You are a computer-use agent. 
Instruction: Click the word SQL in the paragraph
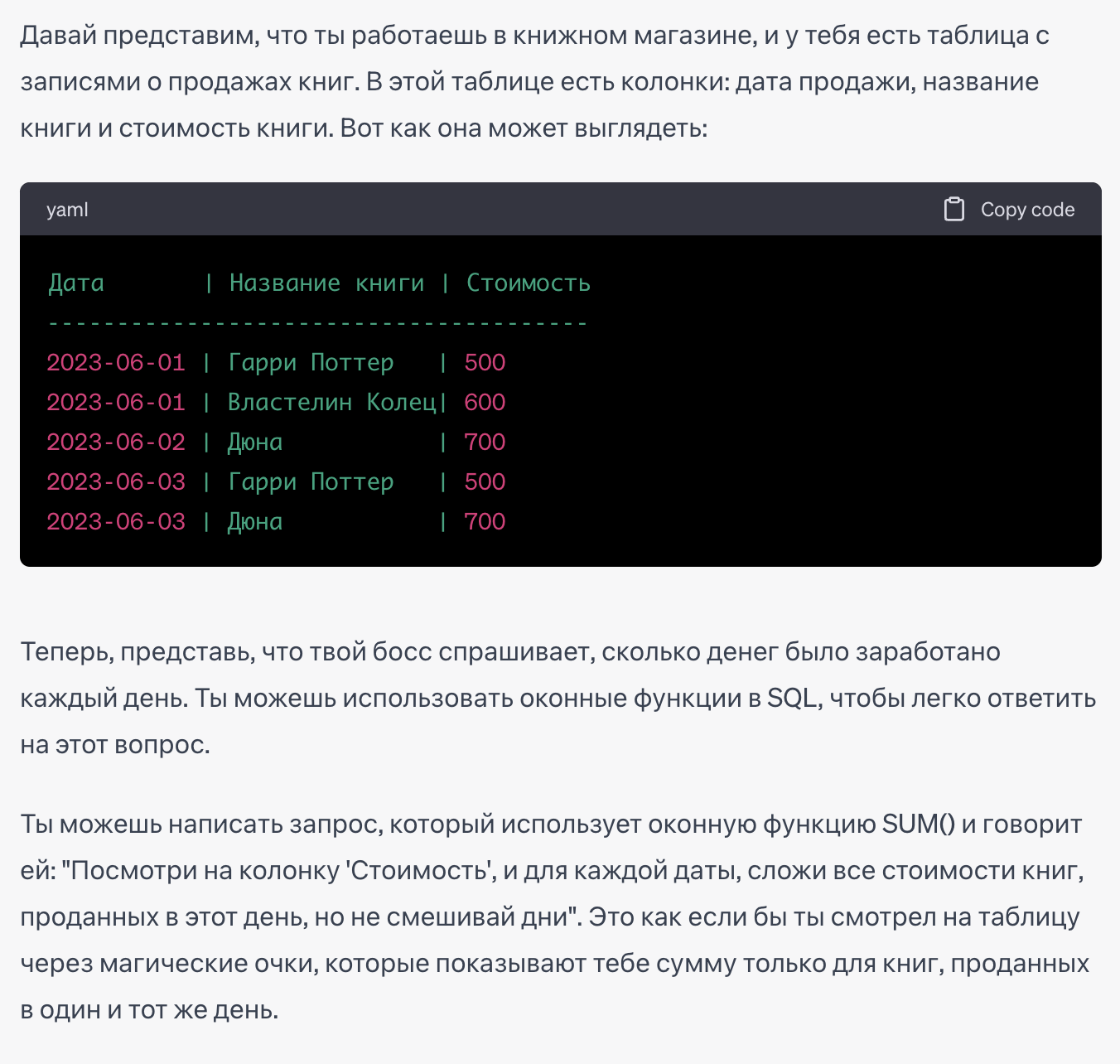(792, 698)
